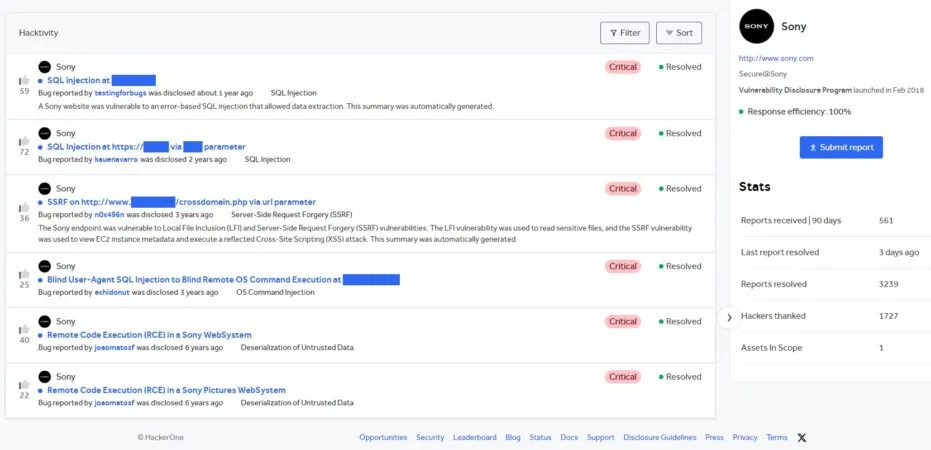Upvote the 'RCE in a Sony WebSystem' report
This screenshot has width=931, height=450.
(x=24, y=329)
